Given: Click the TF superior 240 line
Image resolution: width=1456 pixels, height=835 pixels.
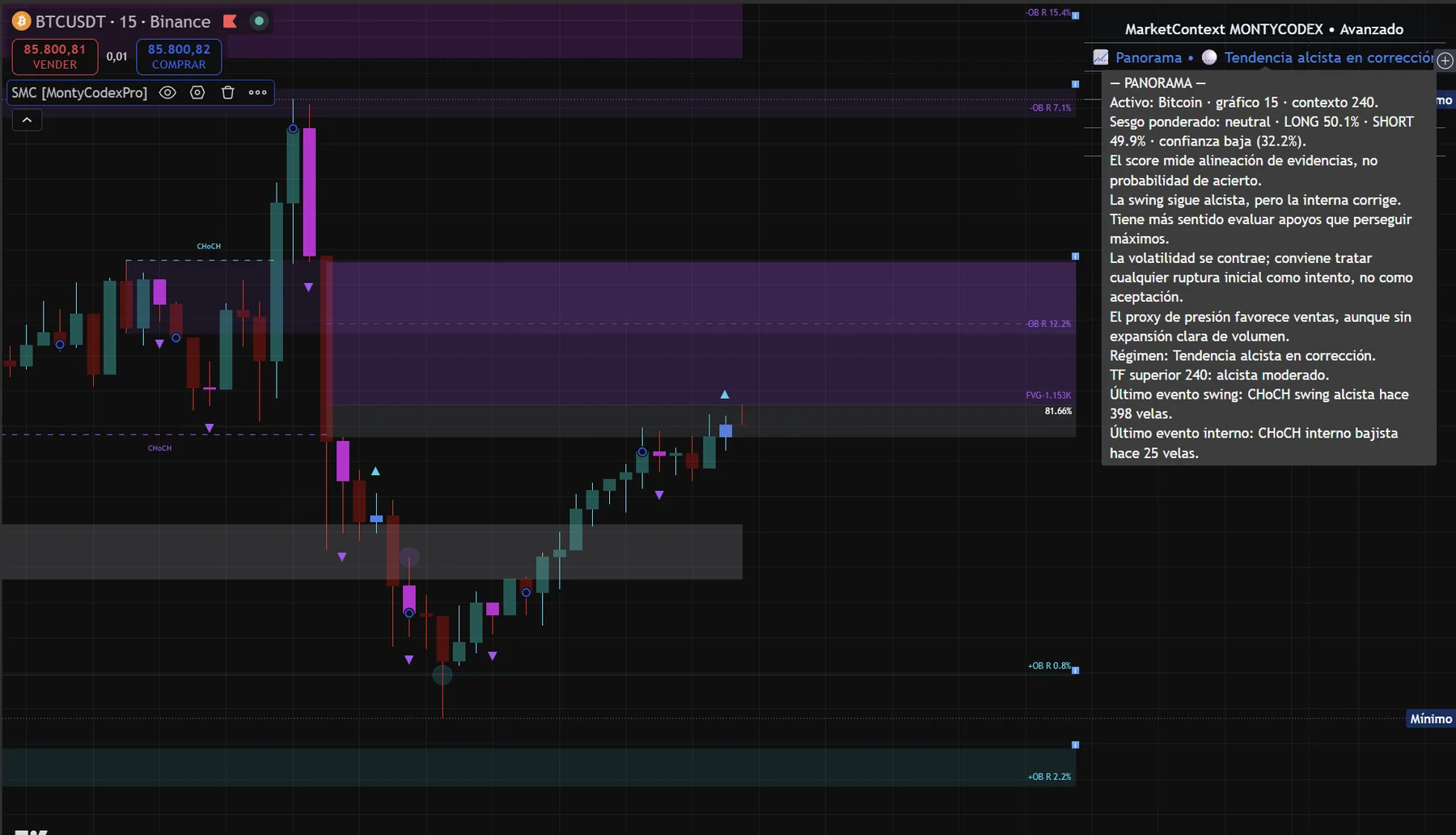Looking at the screenshot, I should [1219, 375].
